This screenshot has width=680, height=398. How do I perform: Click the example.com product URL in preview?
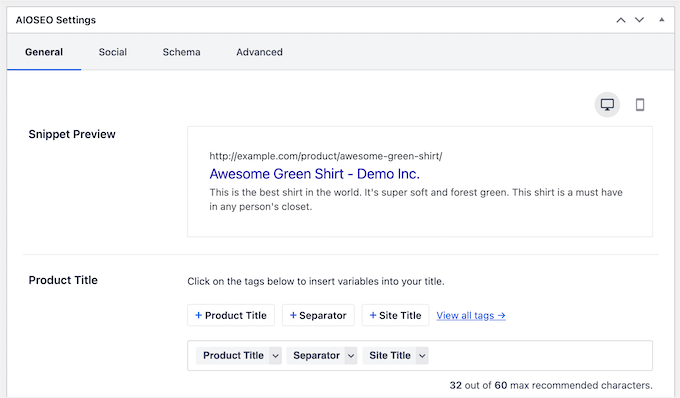click(x=326, y=156)
